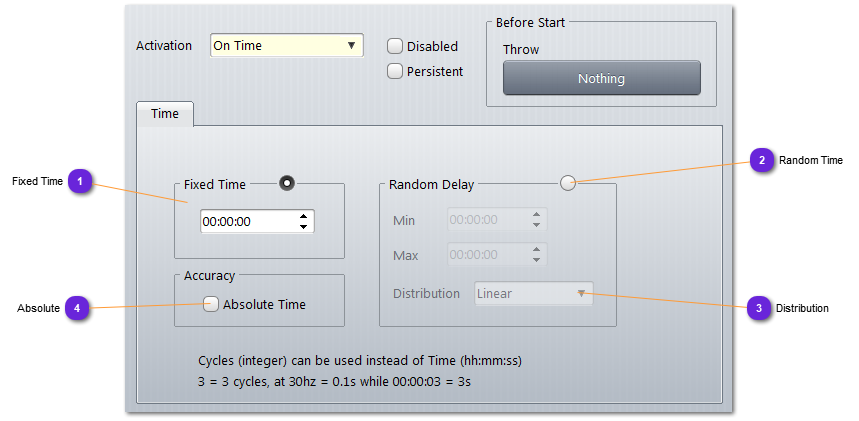Check the Persistent option
Image resolution: width=859 pixels, height=421 pixels.
coord(395,71)
